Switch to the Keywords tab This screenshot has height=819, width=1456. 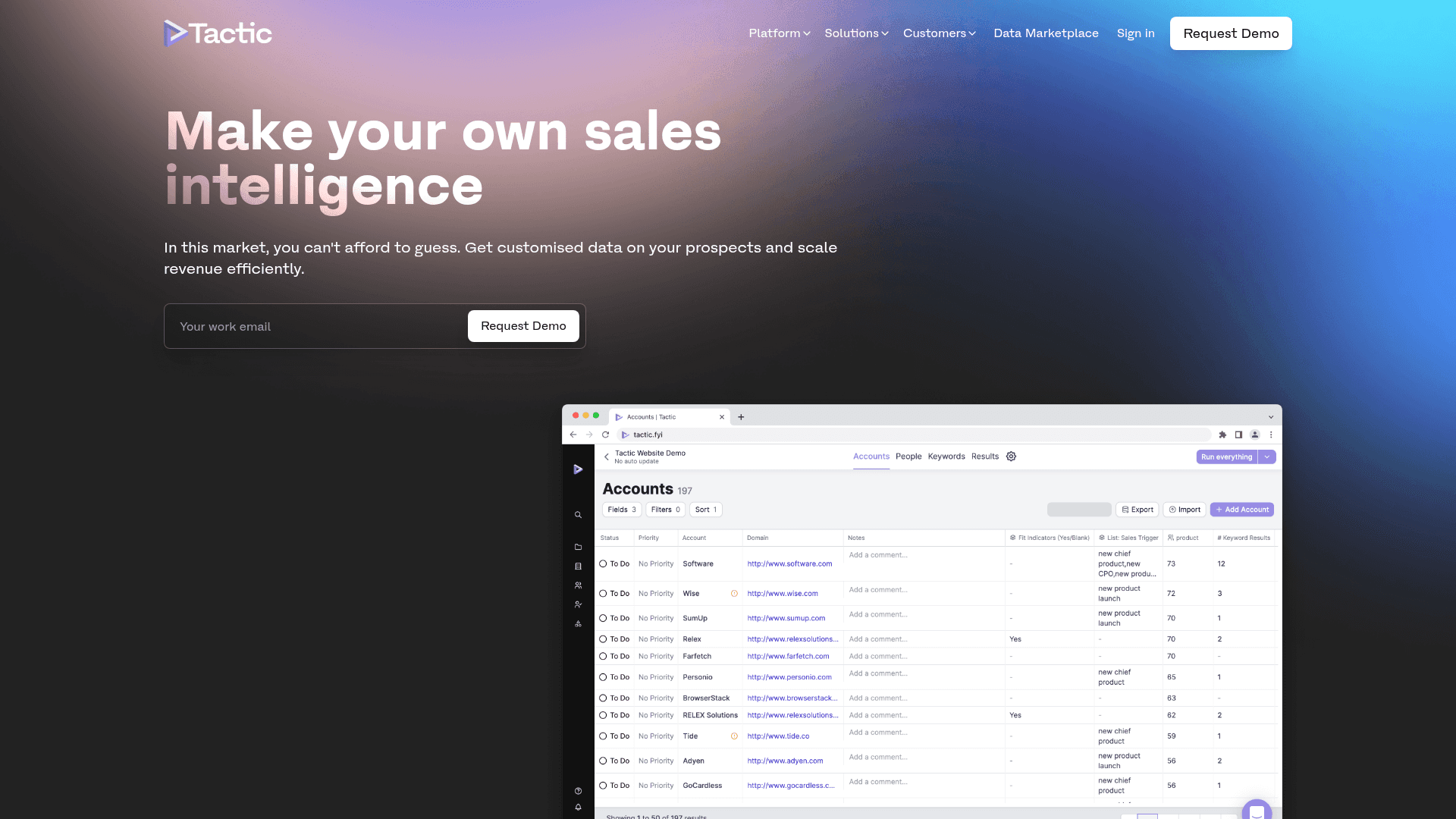tap(946, 457)
